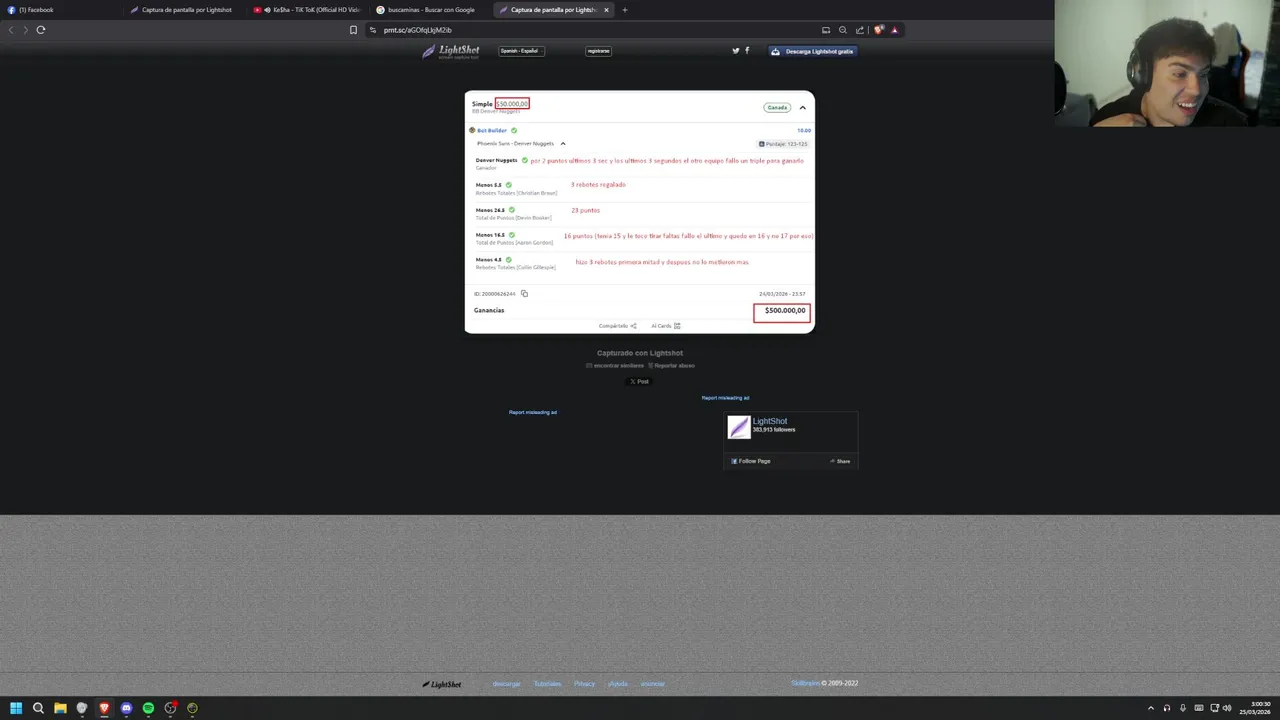Open the footer Tutoriales link
The width and height of the screenshot is (1280, 720).
coord(547,684)
